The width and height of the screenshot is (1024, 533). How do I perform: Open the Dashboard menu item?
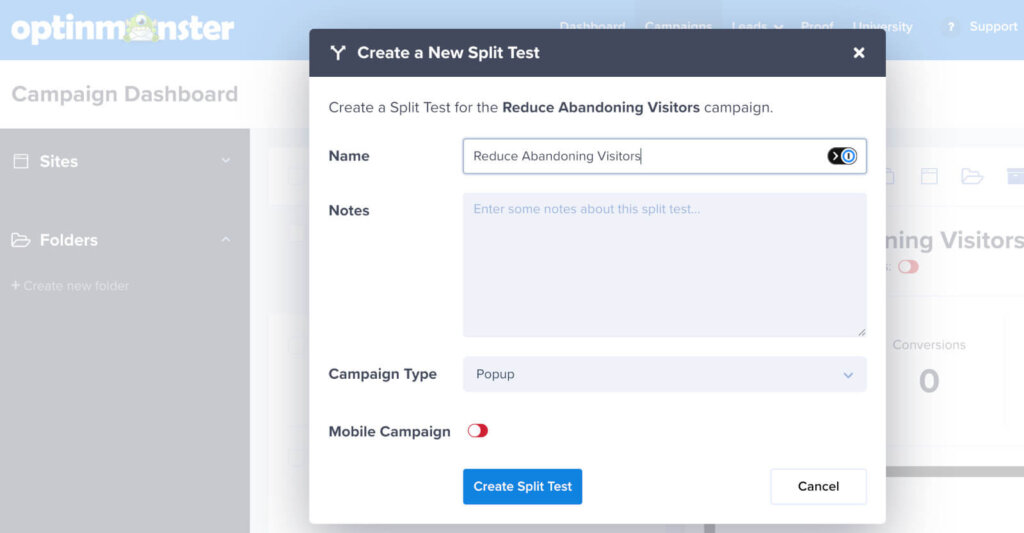coord(592,27)
